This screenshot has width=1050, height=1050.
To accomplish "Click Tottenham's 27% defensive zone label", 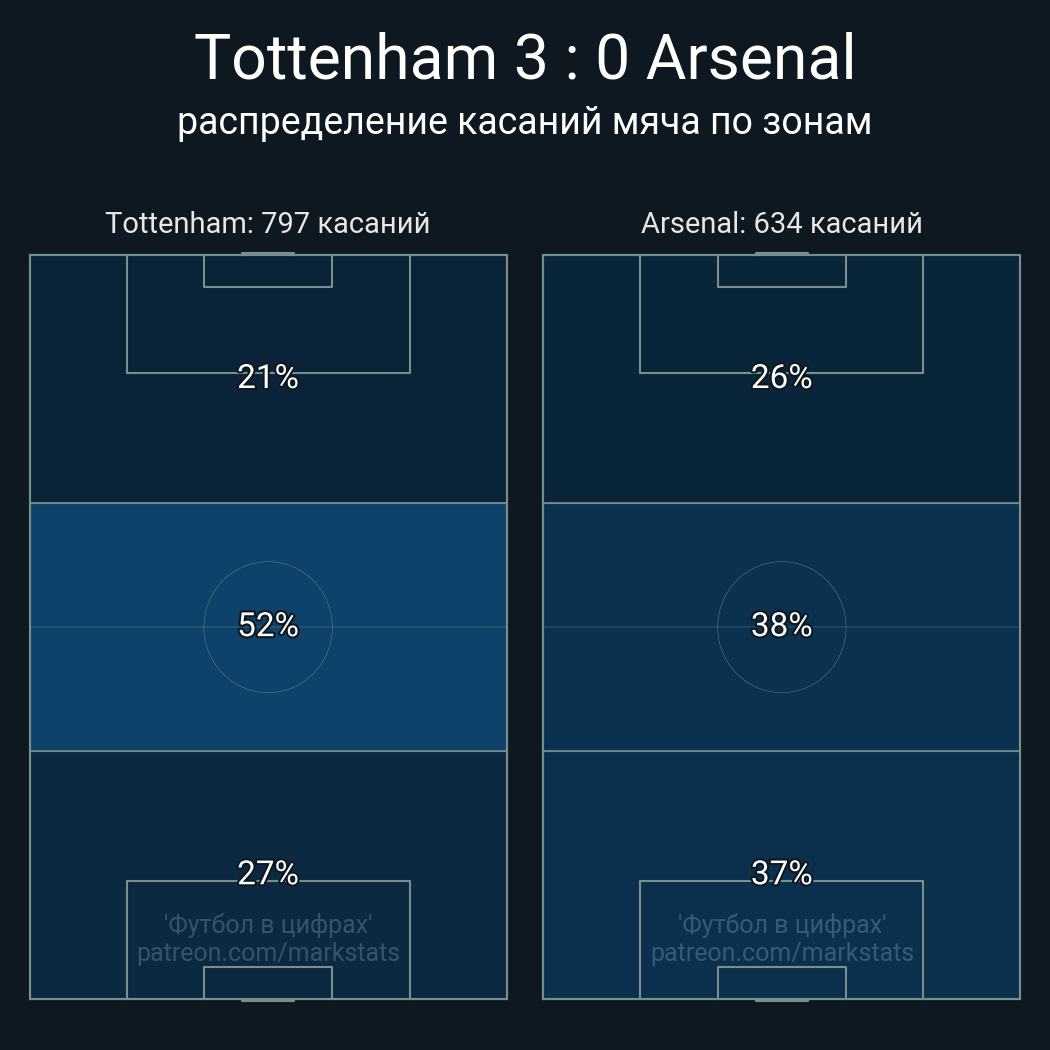I will coord(268,873).
